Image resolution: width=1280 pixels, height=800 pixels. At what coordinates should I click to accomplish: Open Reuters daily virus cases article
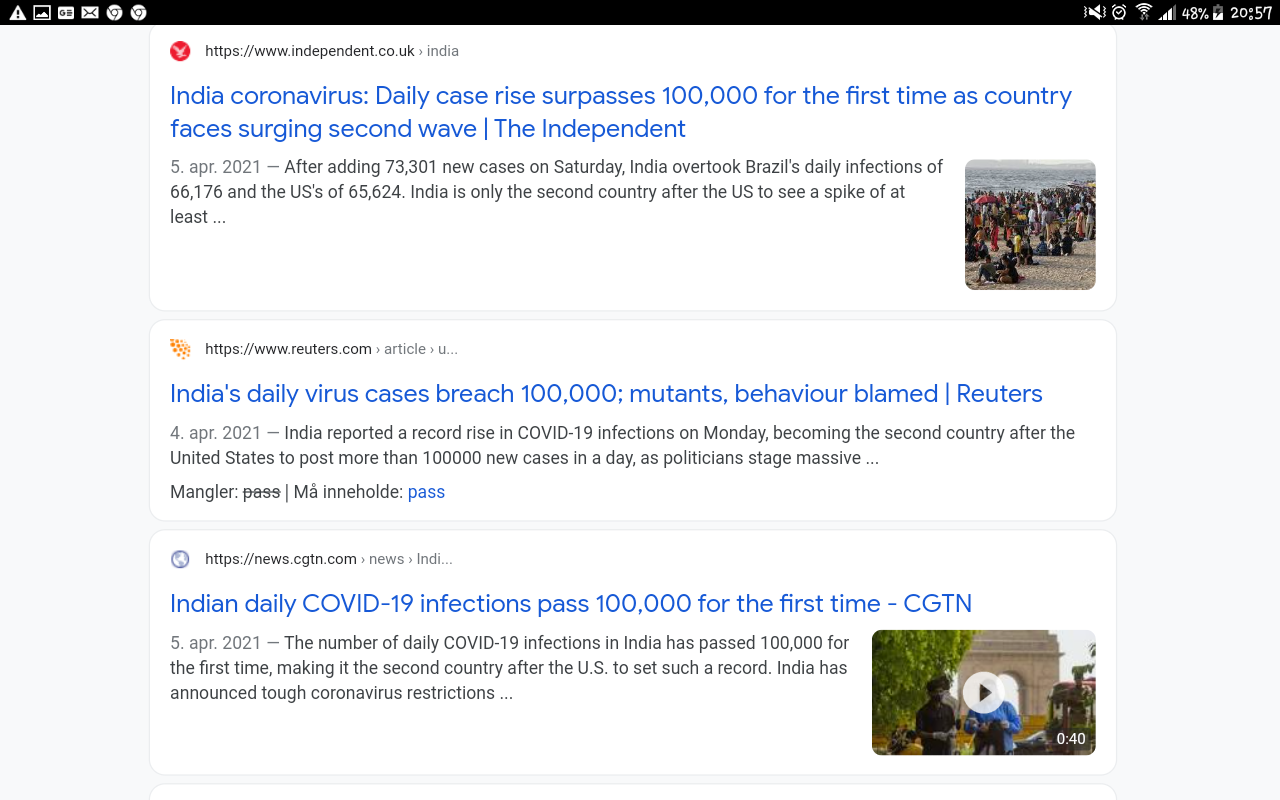tap(606, 394)
